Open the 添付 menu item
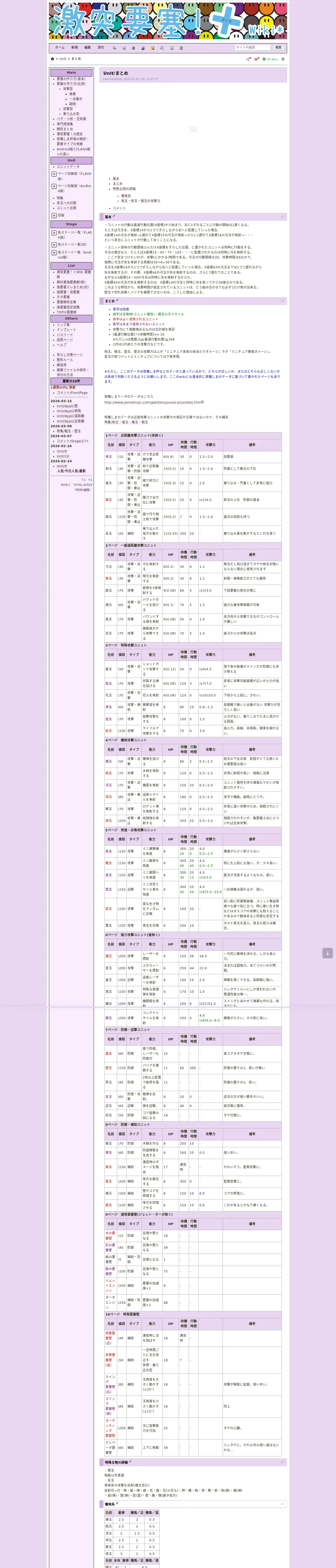 pyautogui.click(x=101, y=48)
